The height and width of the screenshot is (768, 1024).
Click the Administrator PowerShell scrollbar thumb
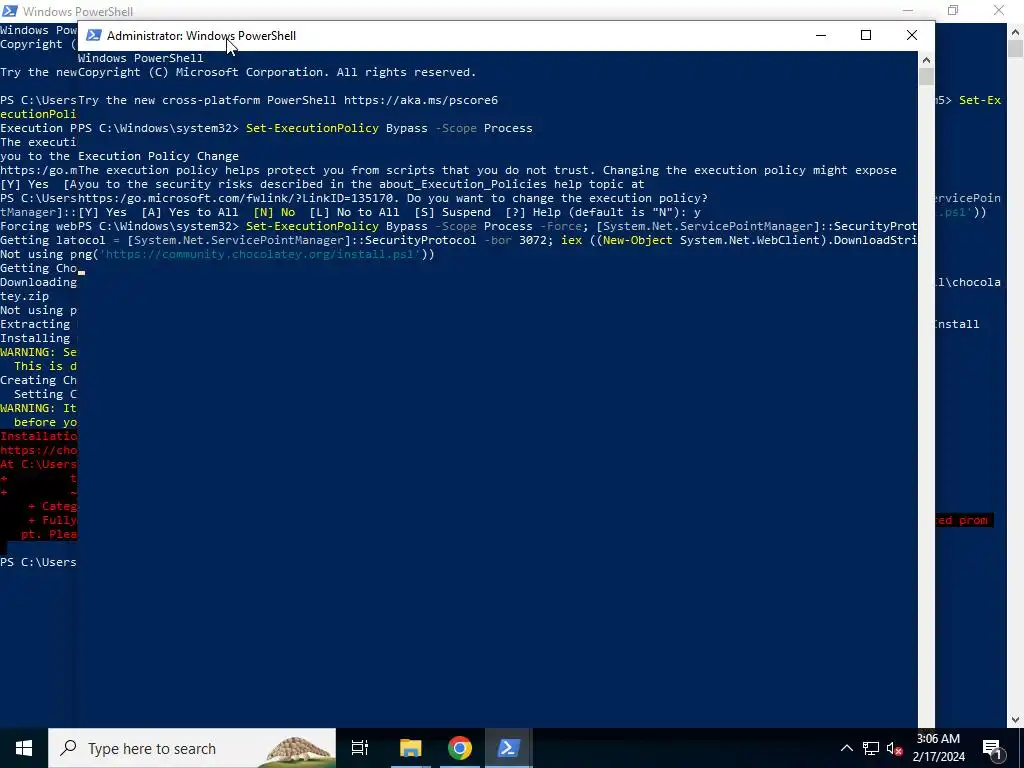point(926,76)
